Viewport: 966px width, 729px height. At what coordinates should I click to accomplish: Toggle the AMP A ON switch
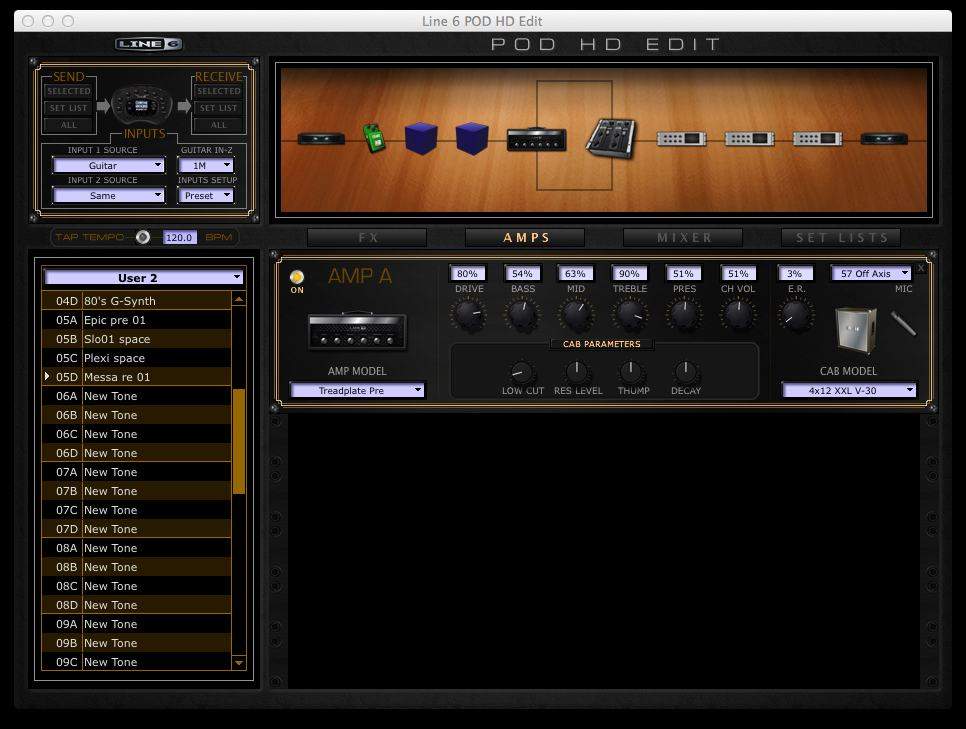coord(297,277)
